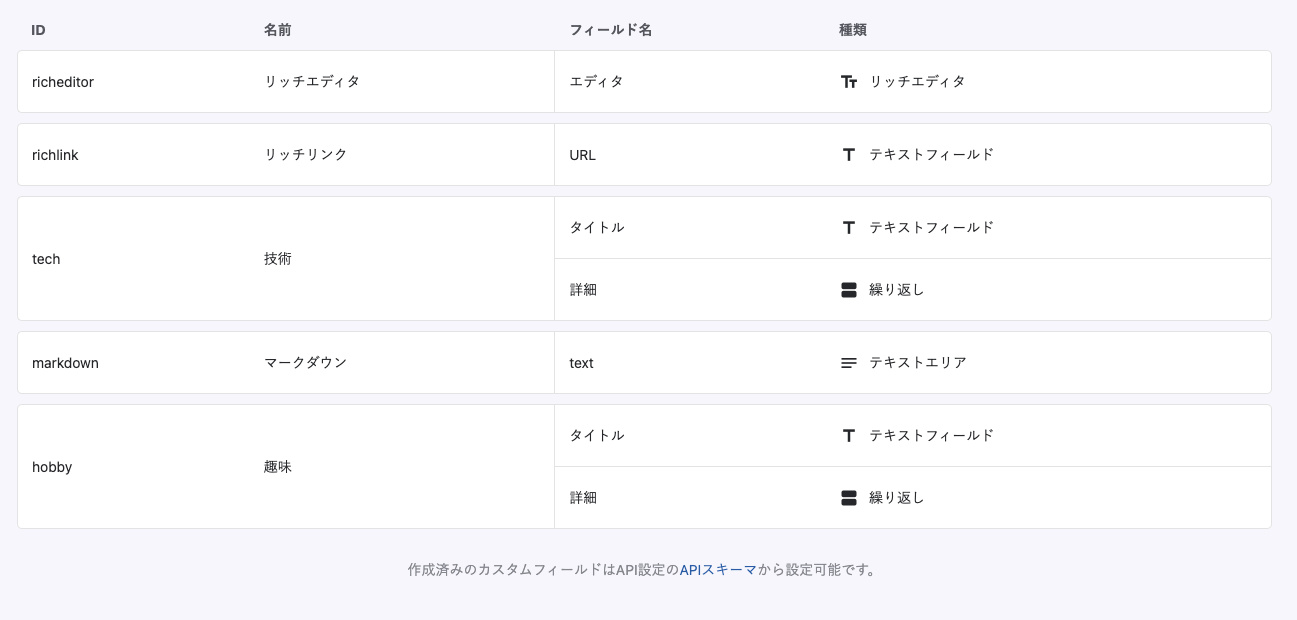
Task: Open the richlink custom field
Action: tap(55, 155)
